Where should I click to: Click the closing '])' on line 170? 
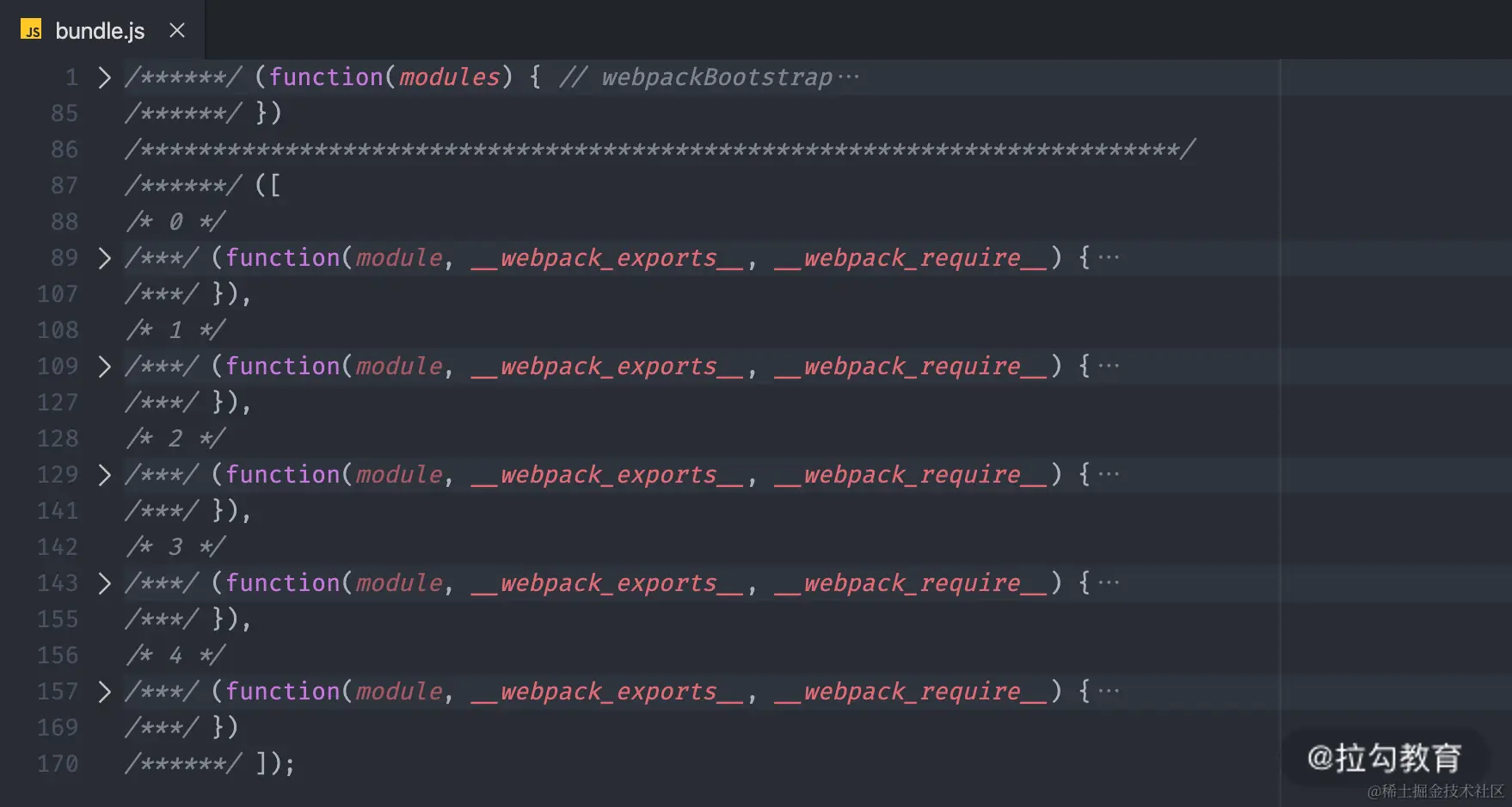[x=268, y=764]
